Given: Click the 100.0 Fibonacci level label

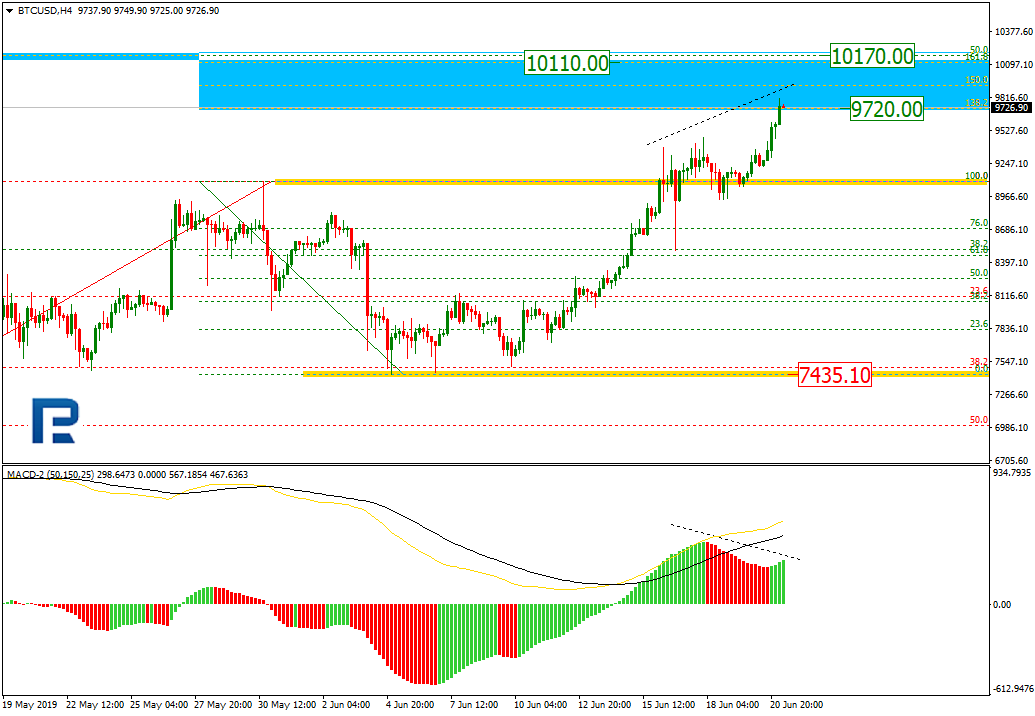Looking at the screenshot, I should [977, 176].
